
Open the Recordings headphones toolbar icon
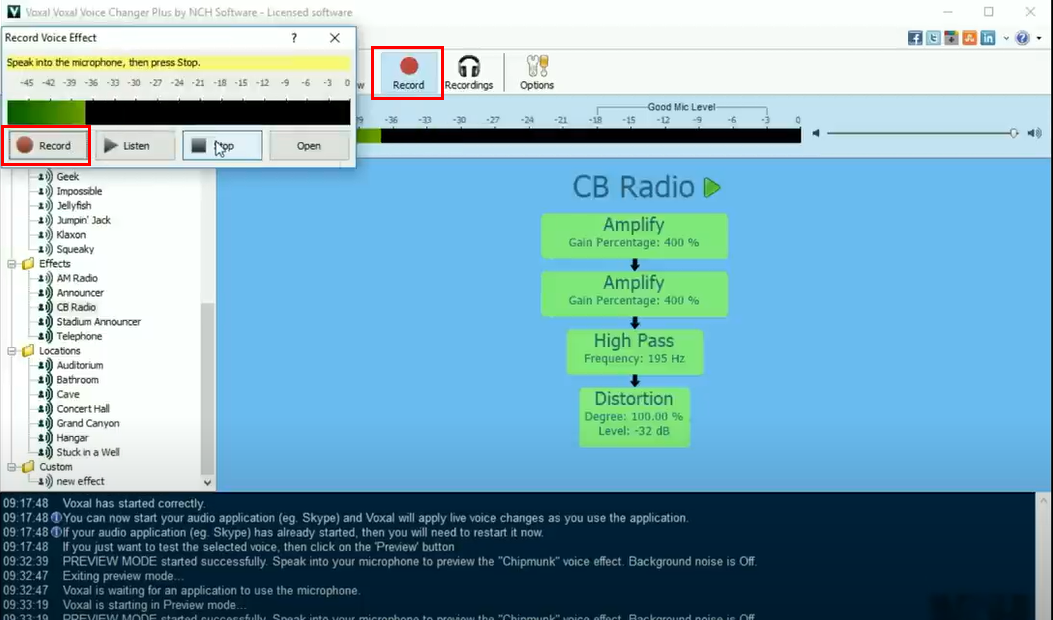pyautogui.click(x=469, y=73)
